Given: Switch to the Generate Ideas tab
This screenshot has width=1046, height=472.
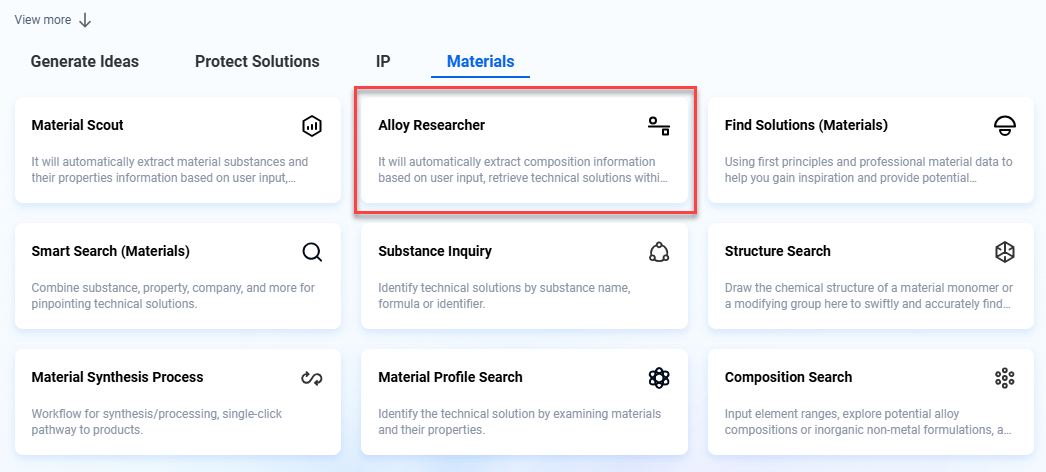Looking at the screenshot, I should 85,61.
